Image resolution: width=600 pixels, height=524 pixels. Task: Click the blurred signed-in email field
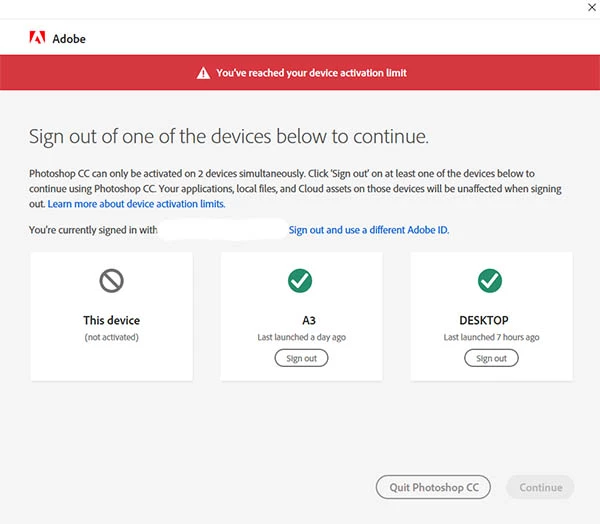coord(223,230)
